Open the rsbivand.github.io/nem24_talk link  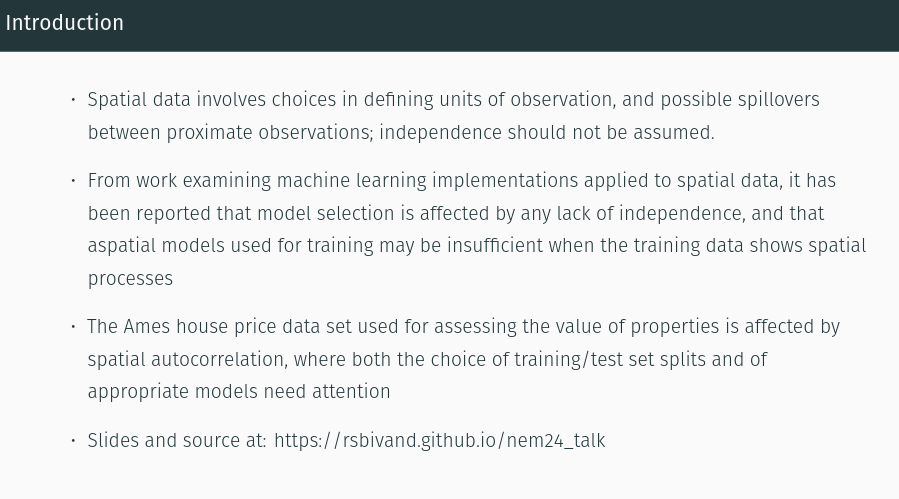[439, 440]
